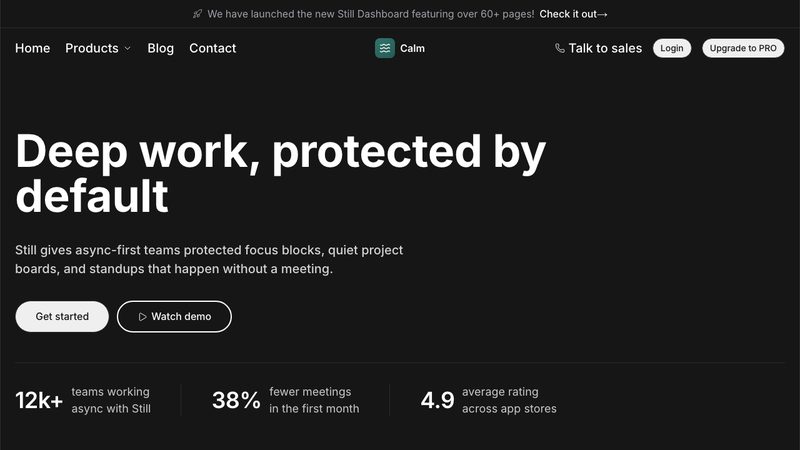Click the 4.9 average rating stat
Viewport: 800px width, 450px height.
(489, 400)
